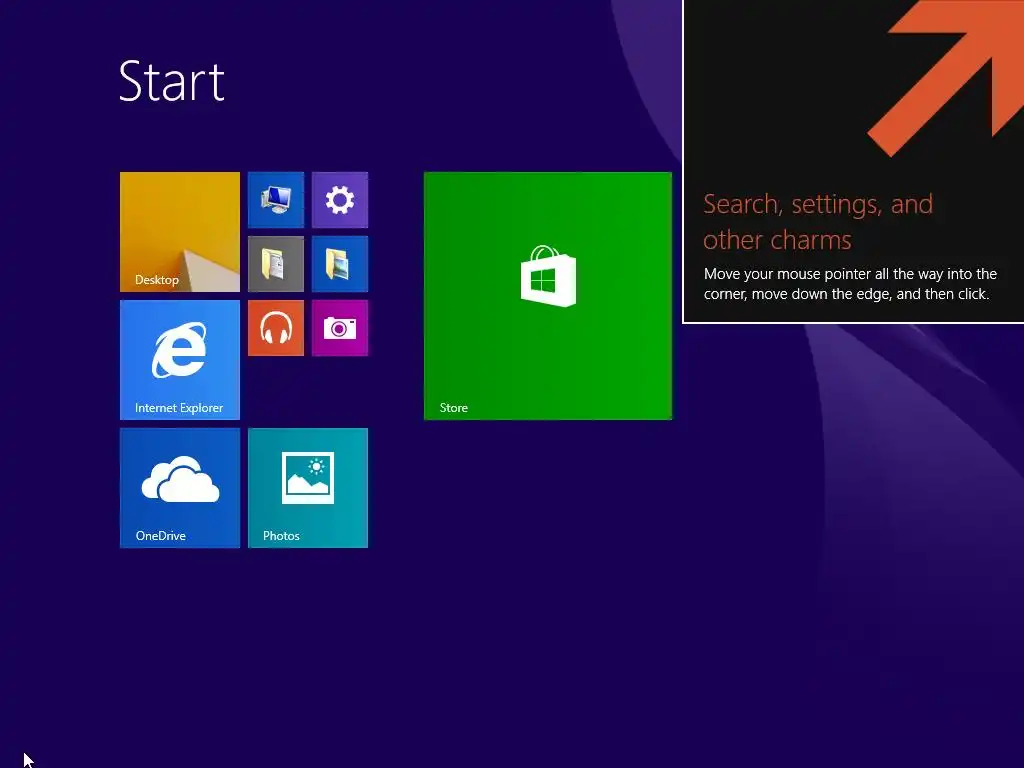Click the Start heading text
Image resolution: width=1024 pixels, height=768 pixels.
pos(172,81)
